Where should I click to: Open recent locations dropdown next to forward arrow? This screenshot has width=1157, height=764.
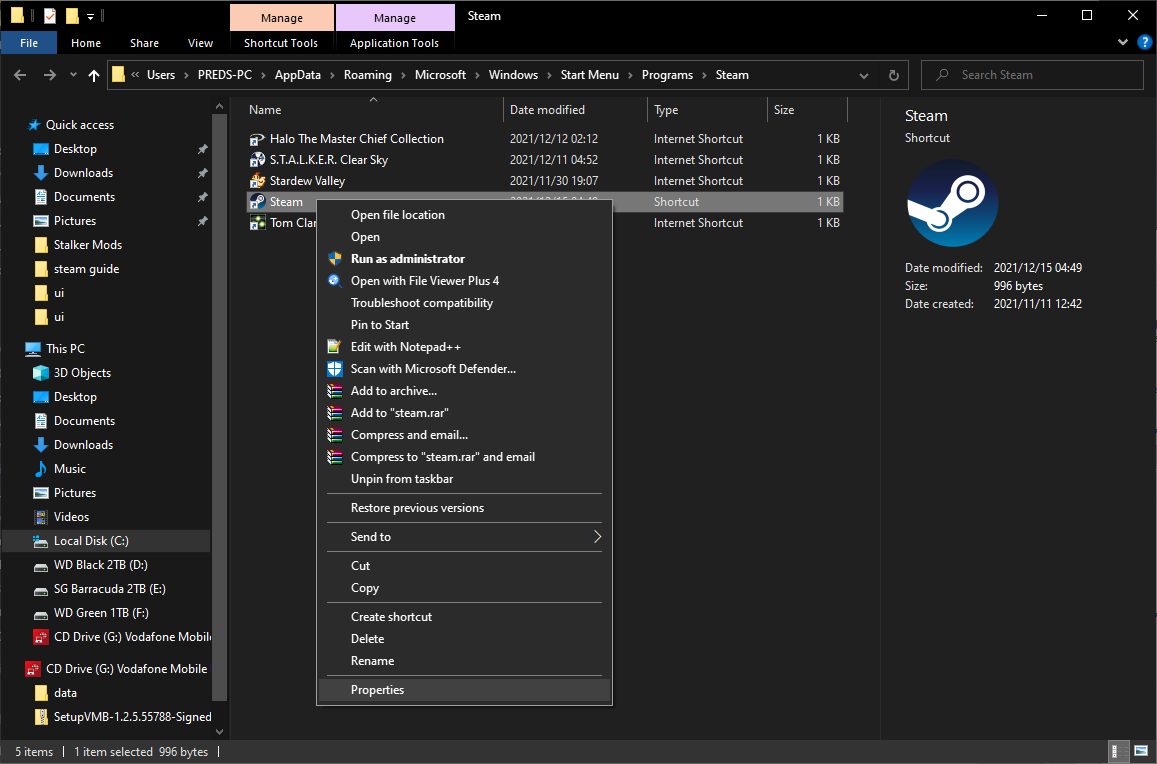coord(73,75)
